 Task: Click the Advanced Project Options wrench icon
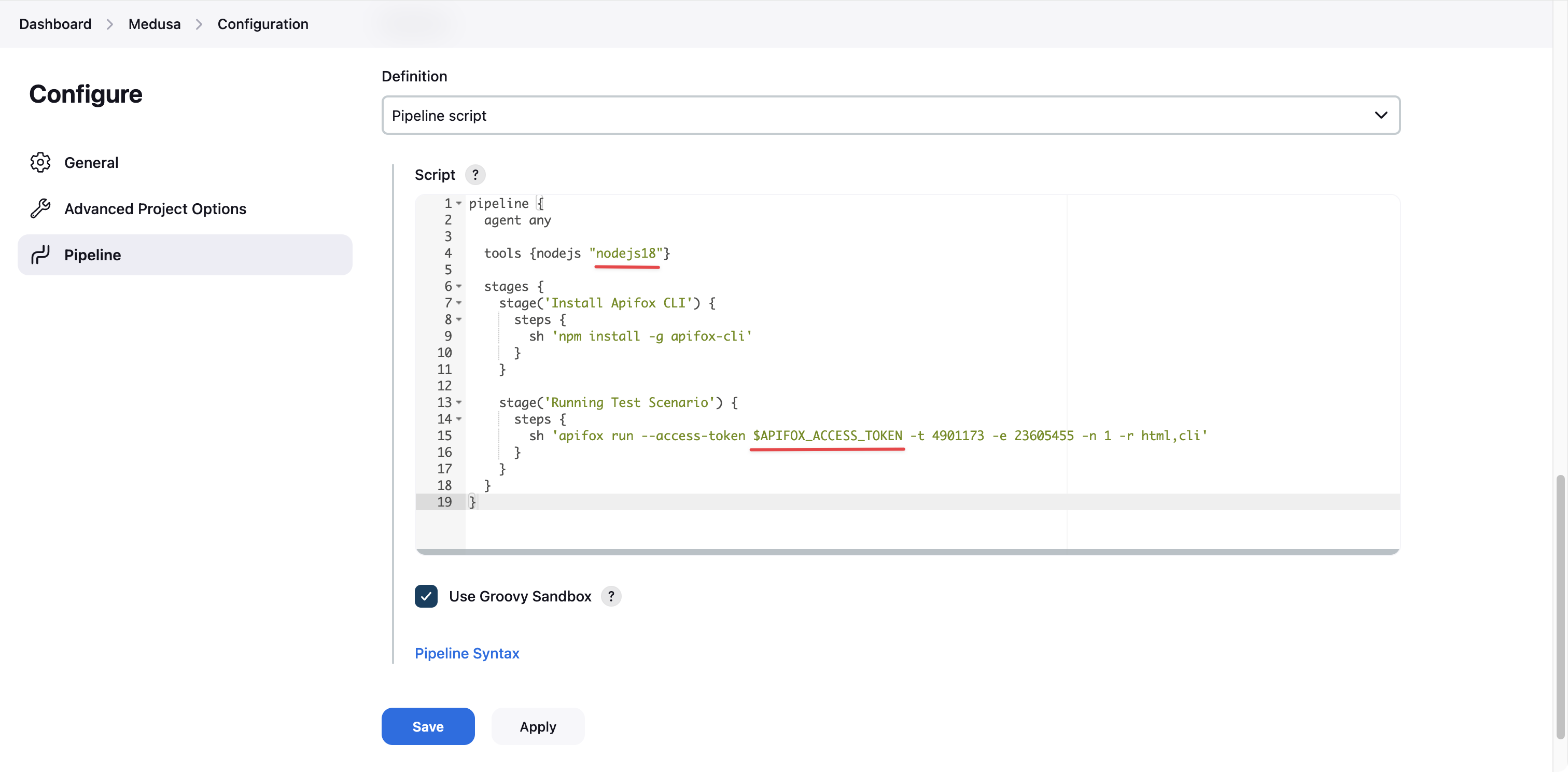coord(40,208)
